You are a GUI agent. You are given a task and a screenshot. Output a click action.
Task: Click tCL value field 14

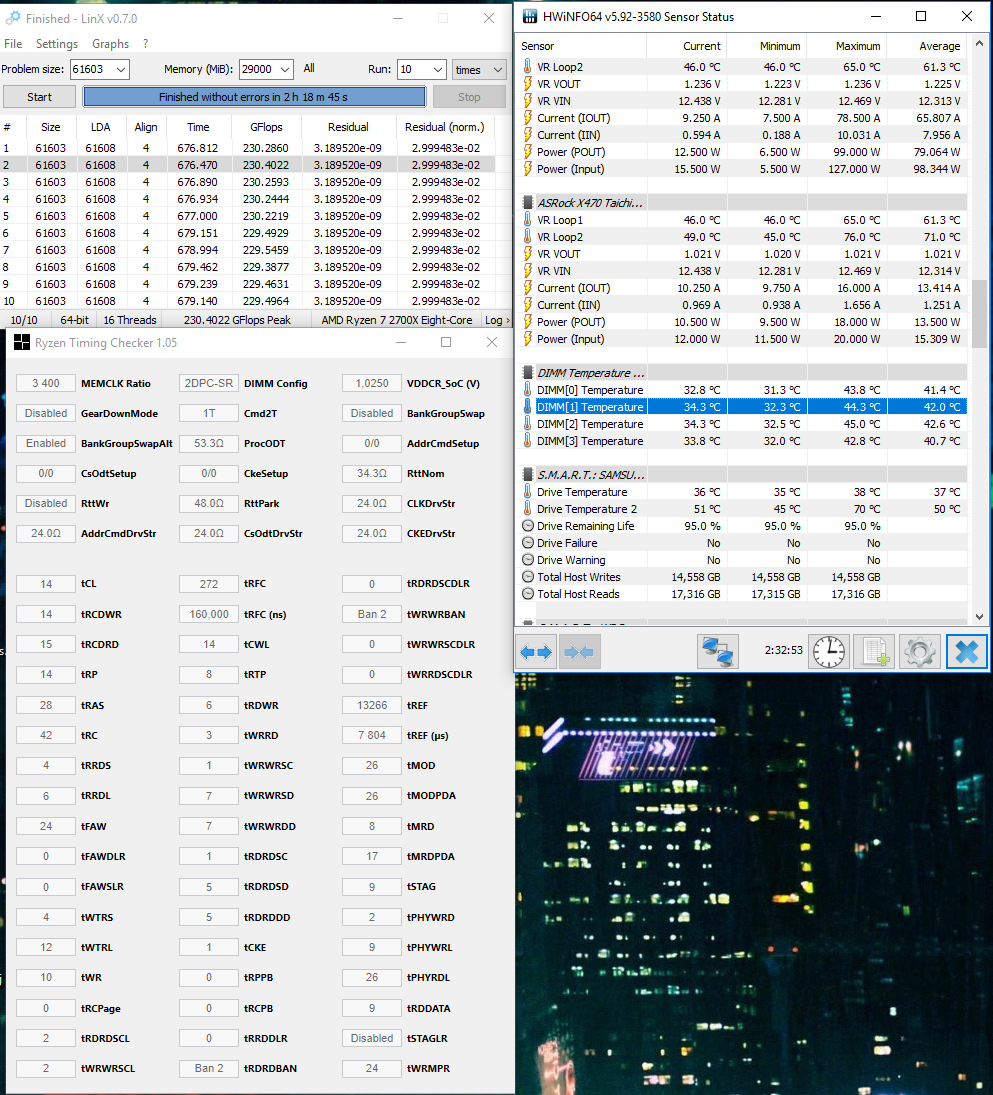[x=46, y=584]
